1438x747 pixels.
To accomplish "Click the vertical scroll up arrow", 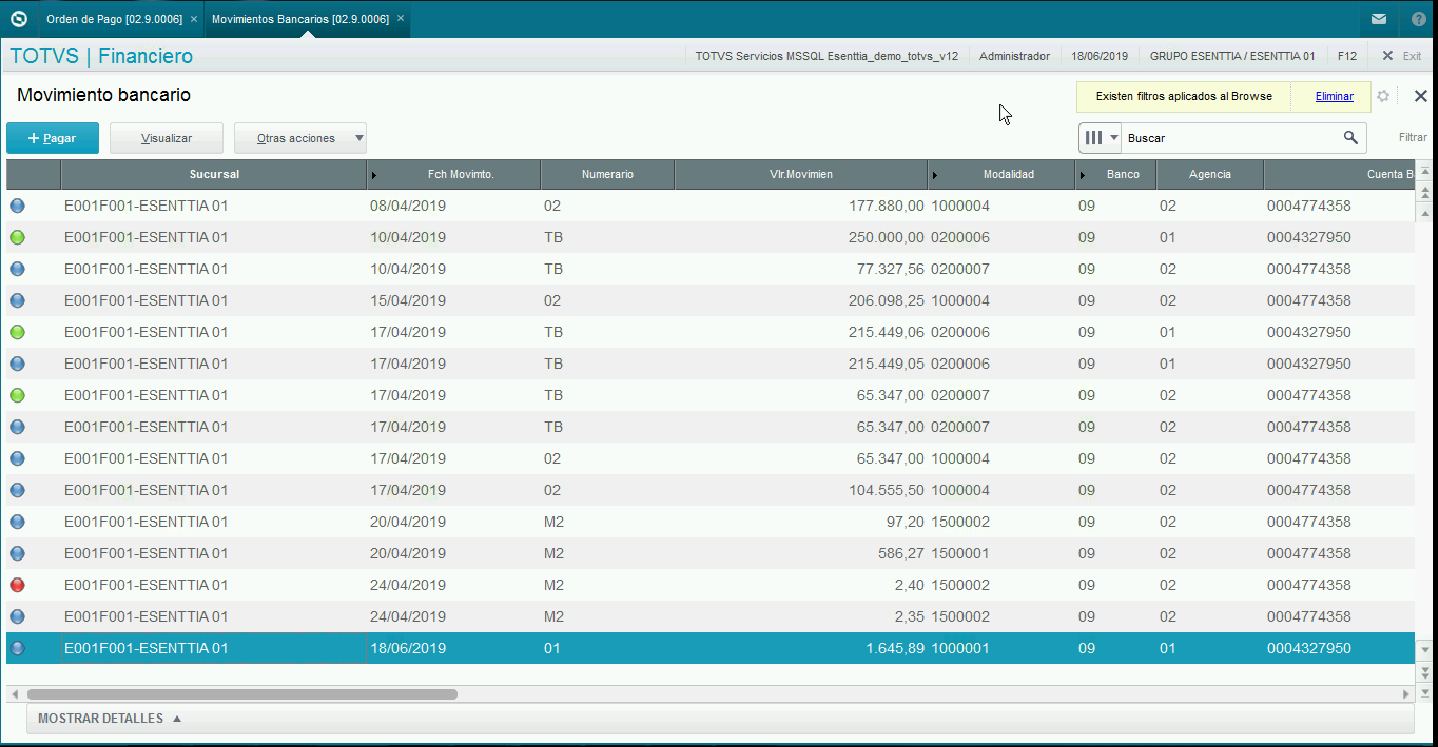I will 1424,213.
